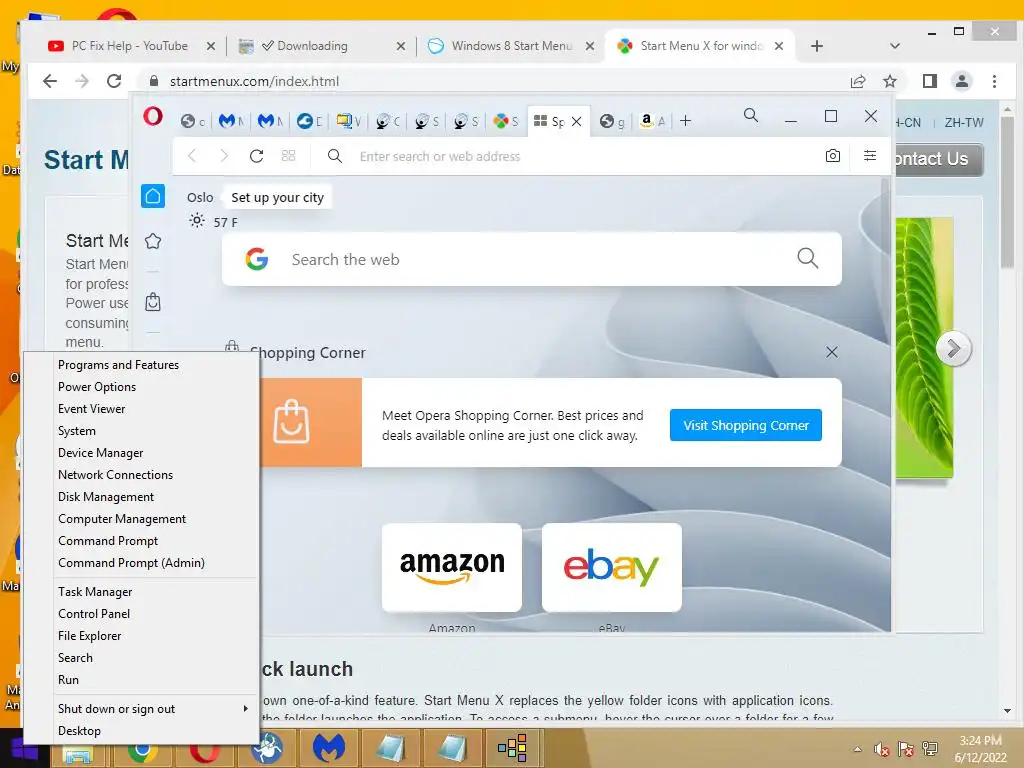Expand Shut down or sign out submenu
The image size is (1024, 768).
click(x=142, y=709)
